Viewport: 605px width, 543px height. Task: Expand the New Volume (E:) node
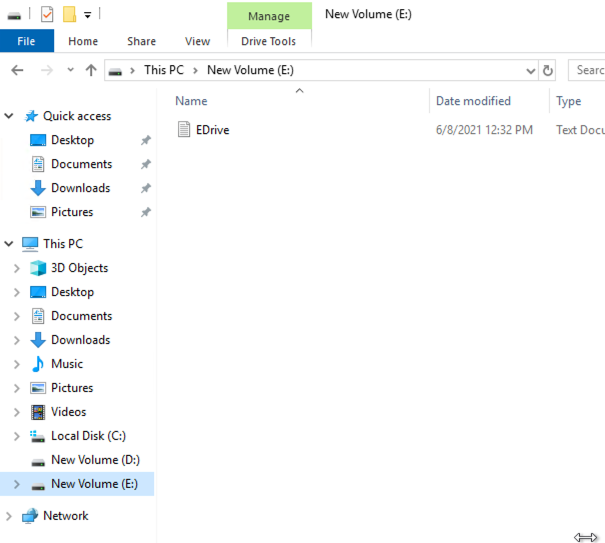tap(17, 484)
